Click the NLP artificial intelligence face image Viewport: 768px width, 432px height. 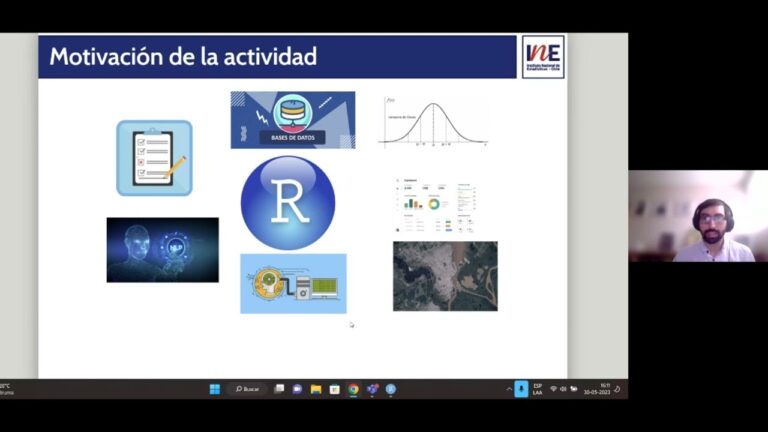click(x=163, y=250)
